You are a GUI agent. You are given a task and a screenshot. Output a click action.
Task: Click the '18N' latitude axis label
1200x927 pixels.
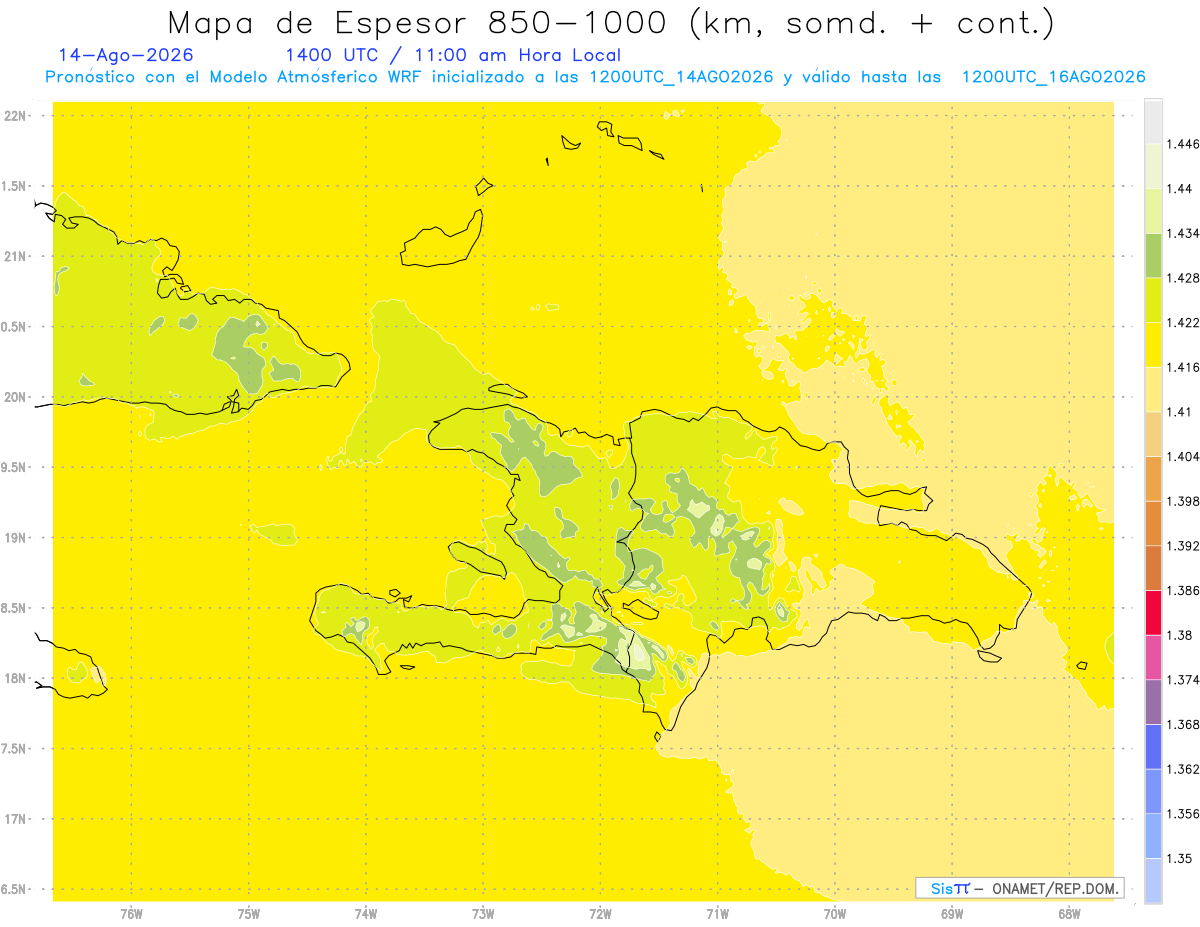click(x=17, y=679)
